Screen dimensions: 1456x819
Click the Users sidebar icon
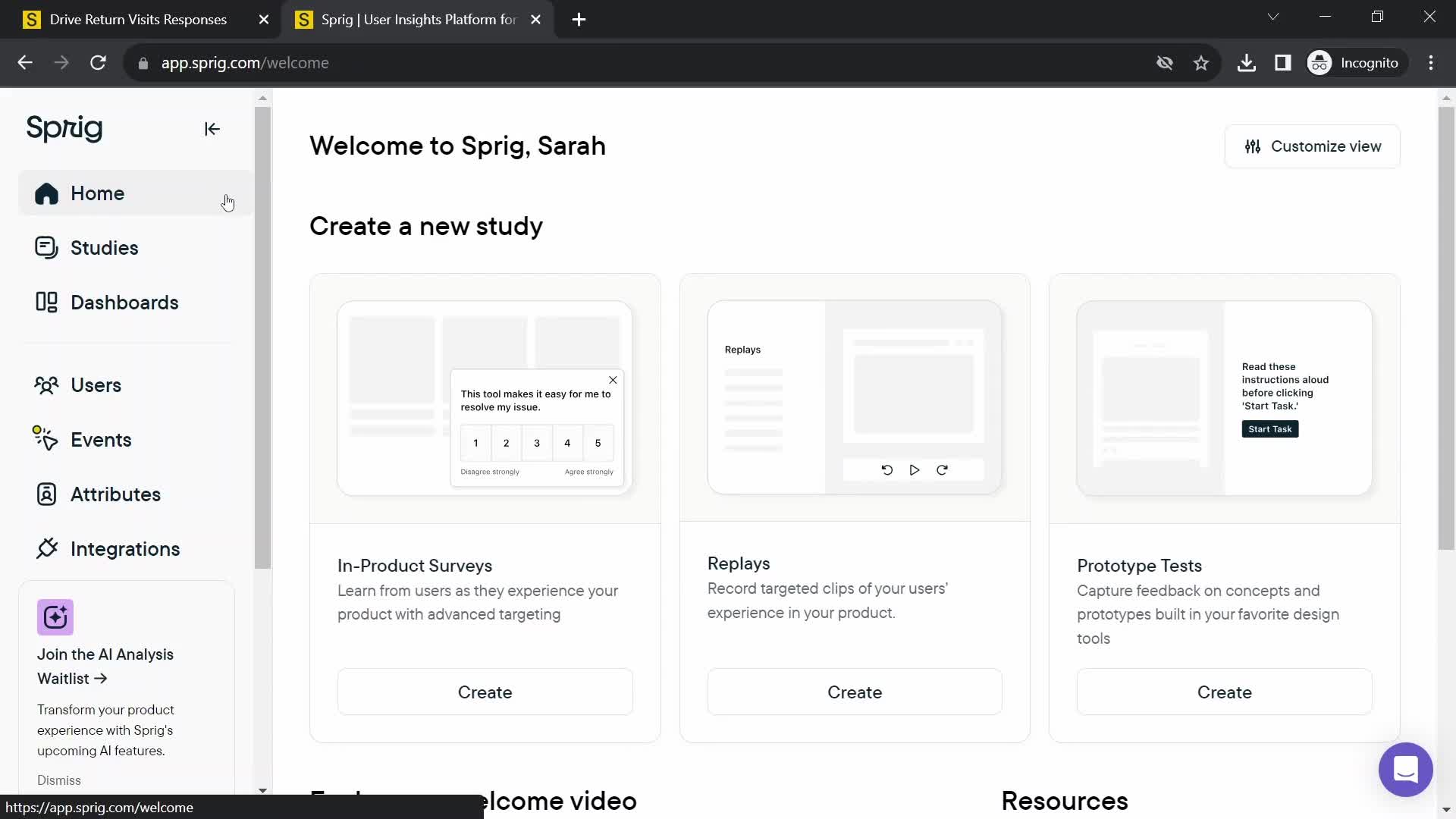point(46,385)
